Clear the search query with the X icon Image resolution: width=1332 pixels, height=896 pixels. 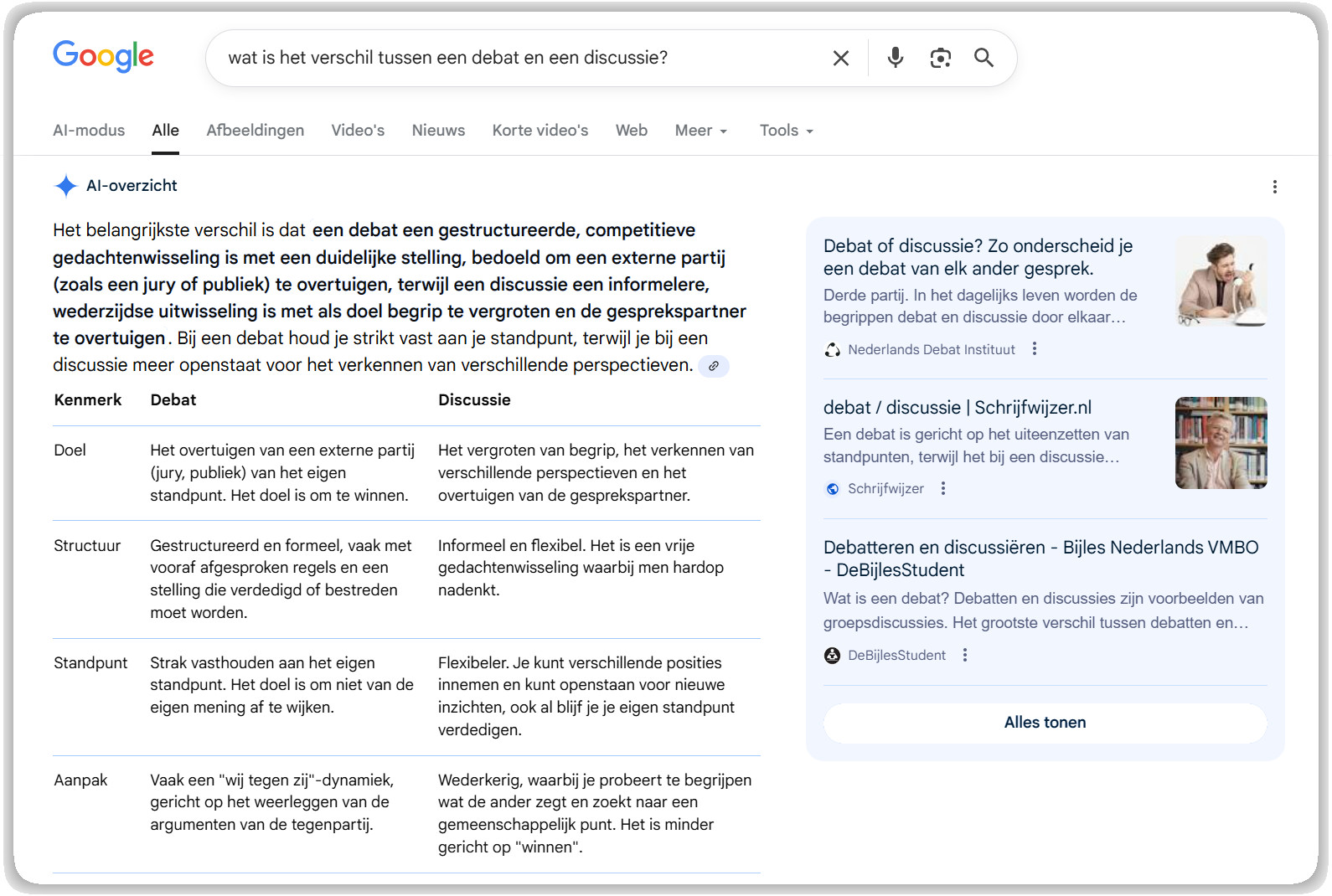[840, 58]
